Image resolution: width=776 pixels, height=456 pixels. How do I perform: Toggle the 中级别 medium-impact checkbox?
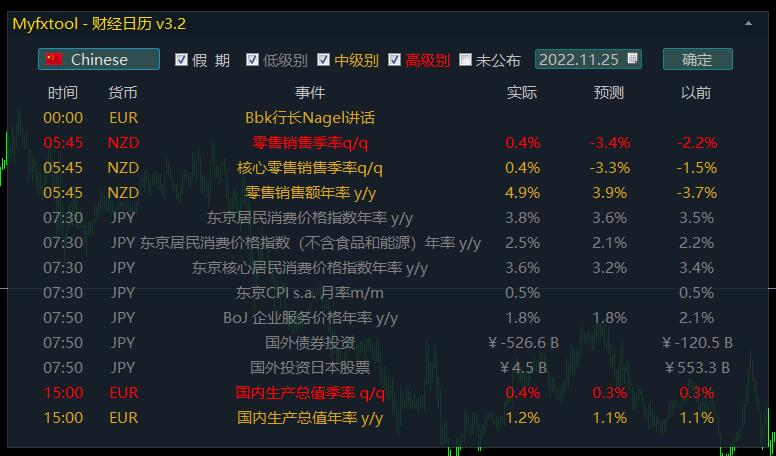(323, 60)
